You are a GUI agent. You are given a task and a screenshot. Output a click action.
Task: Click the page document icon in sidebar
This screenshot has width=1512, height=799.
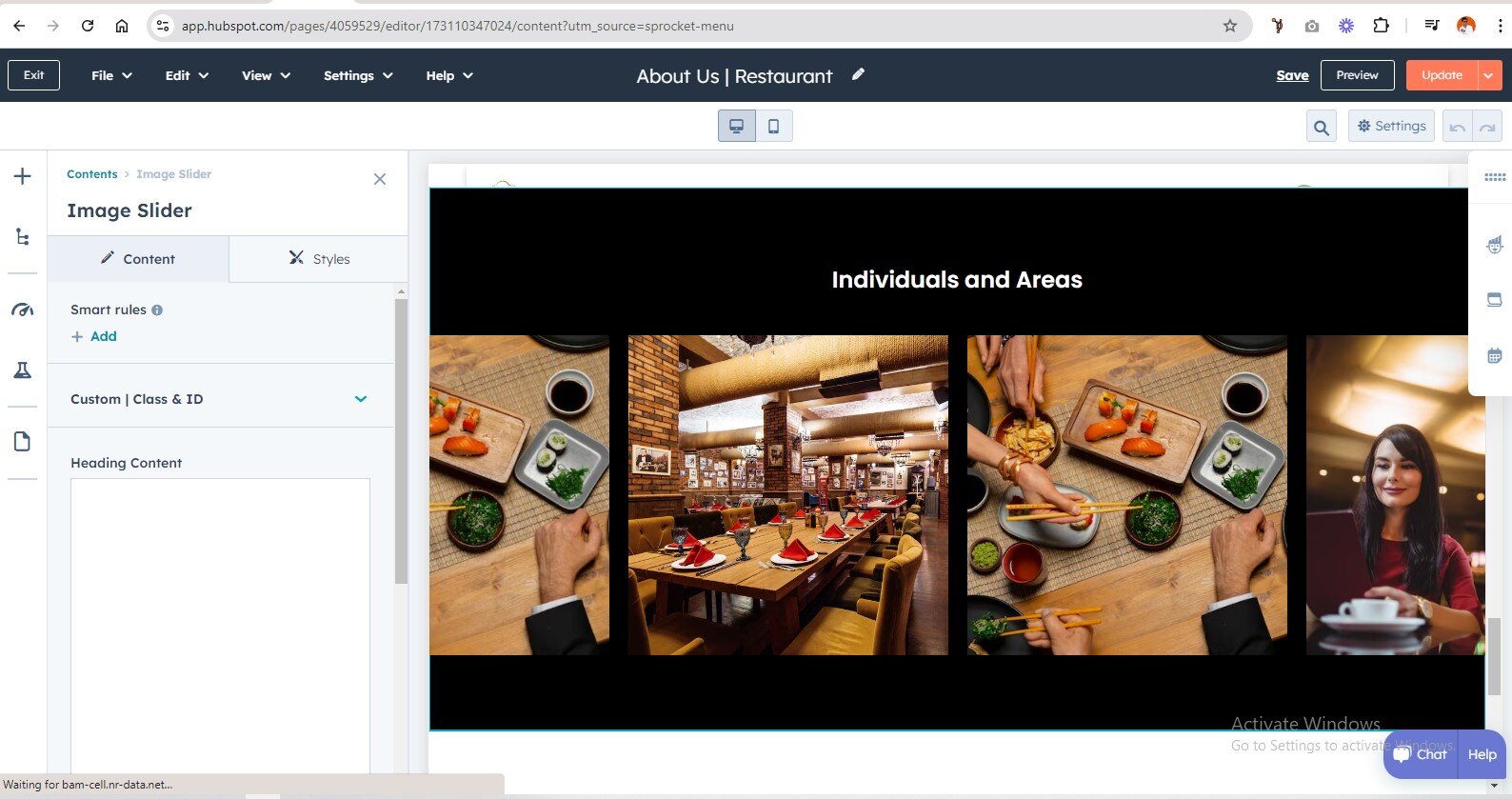(x=23, y=441)
